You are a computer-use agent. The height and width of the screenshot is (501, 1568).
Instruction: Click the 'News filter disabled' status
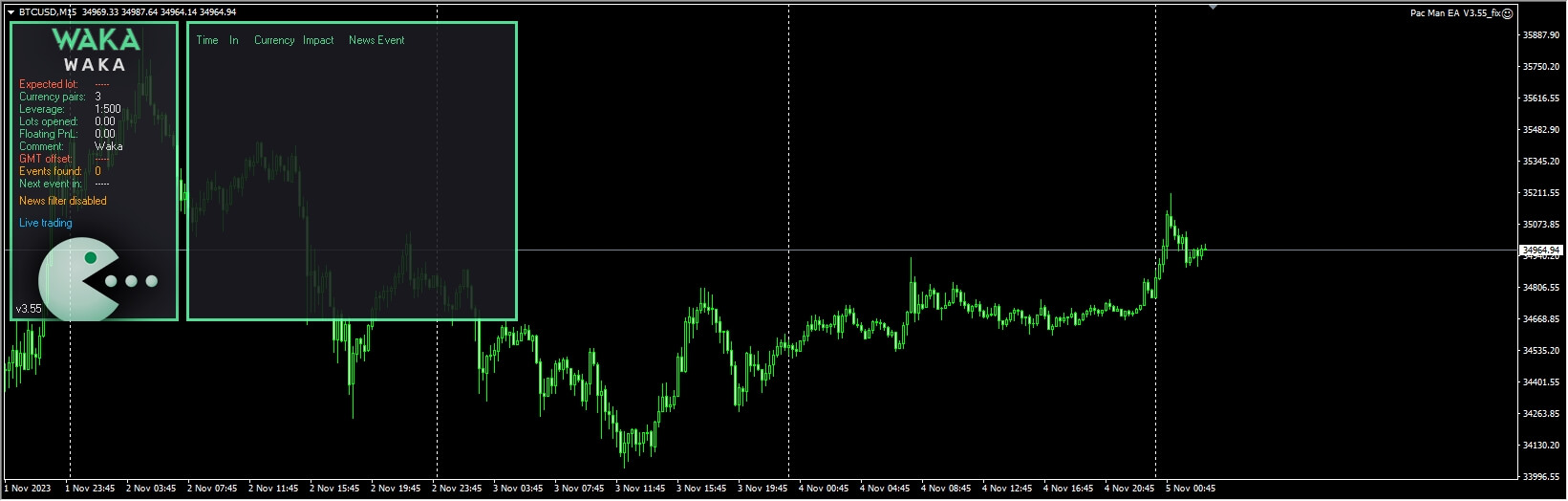tap(63, 201)
